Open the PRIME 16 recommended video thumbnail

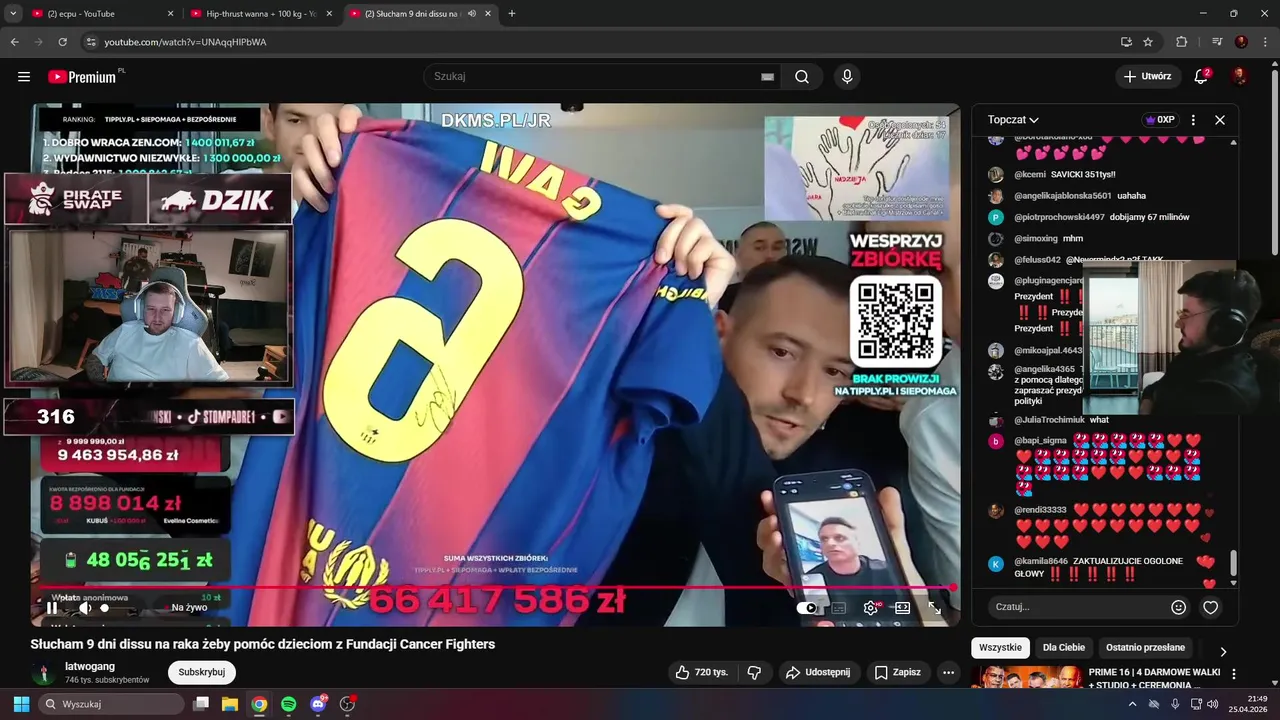[1026, 678]
